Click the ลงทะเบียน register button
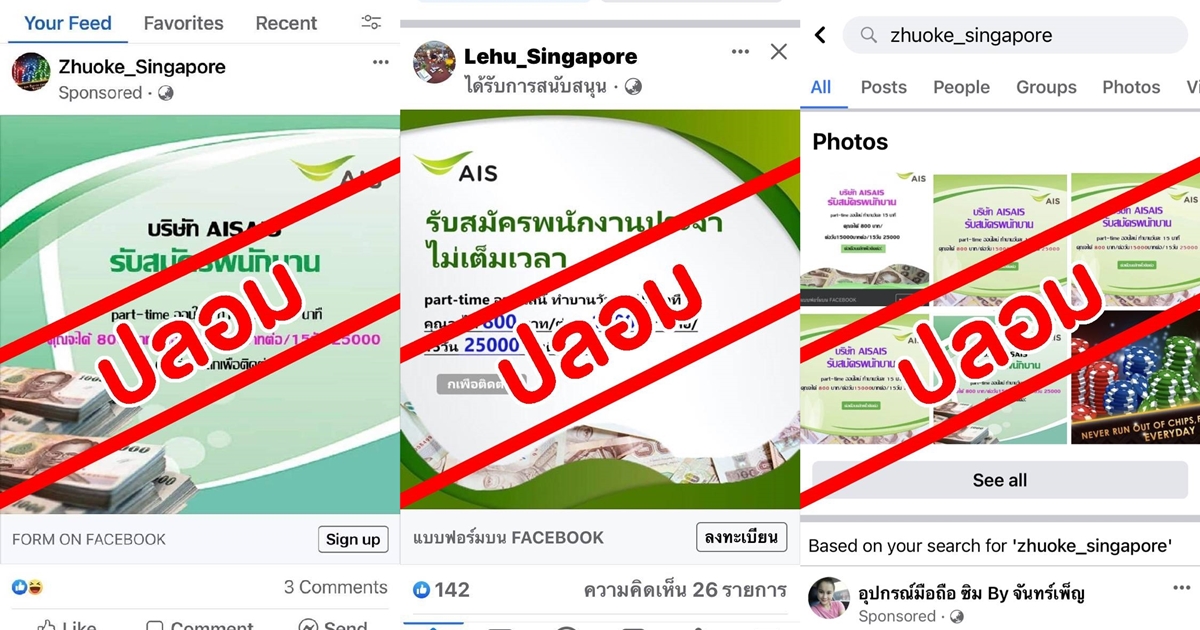This screenshot has height=630, width=1200. coord(741,537)
